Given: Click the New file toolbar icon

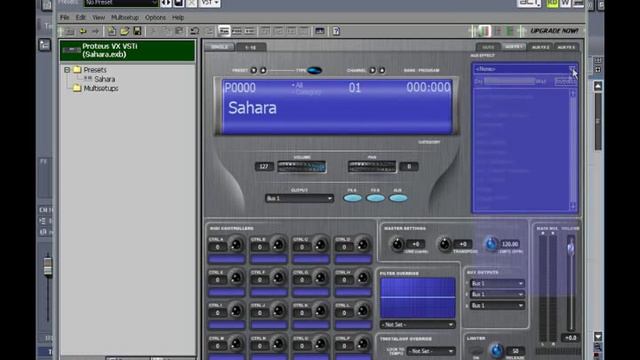Looking at the screenshot, I should pyautogui.click(x=111, y=31).
